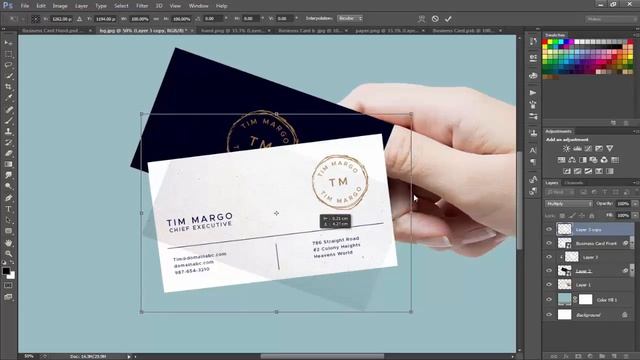The height and width of the screenshot is (360, 640).
Task: Select the Brush tool
Action: click(8, 120)
